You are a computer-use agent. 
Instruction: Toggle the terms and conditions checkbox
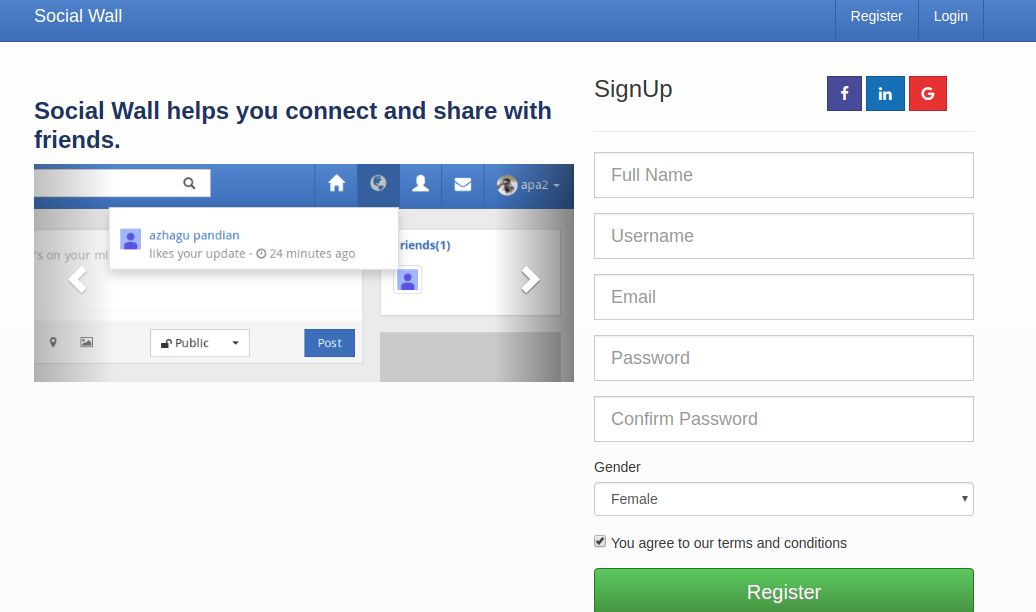click(x=600, y=541)
